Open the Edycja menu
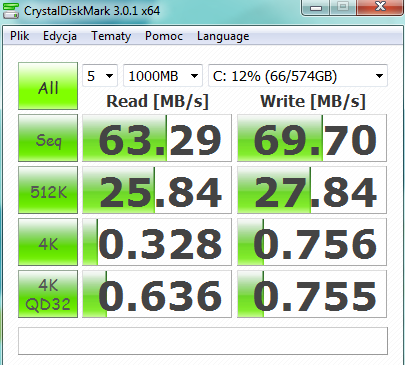405x365 pixels. click(x=60, y=36)
